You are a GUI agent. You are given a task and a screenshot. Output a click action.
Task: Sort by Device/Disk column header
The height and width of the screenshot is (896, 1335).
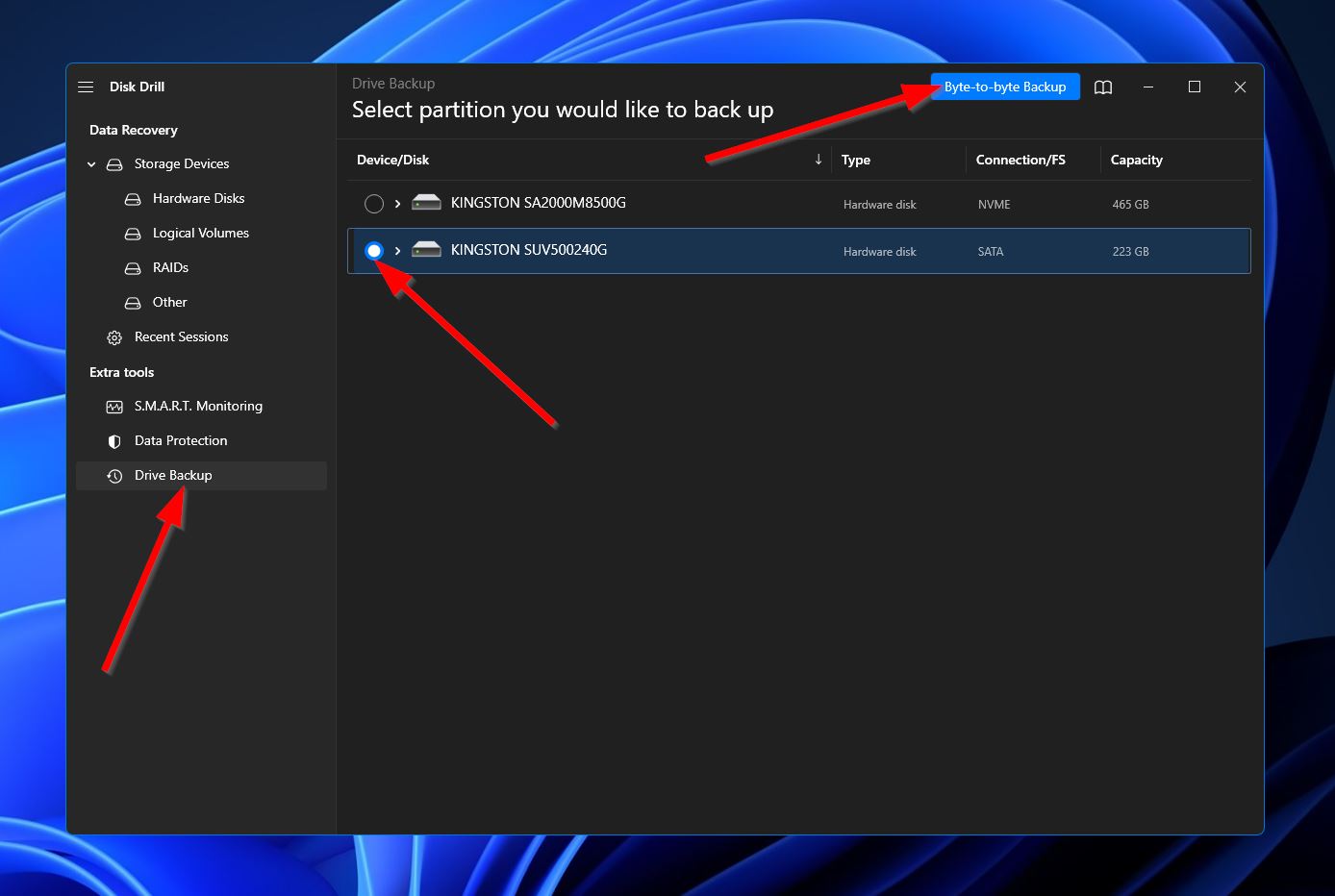coord(392,160)
